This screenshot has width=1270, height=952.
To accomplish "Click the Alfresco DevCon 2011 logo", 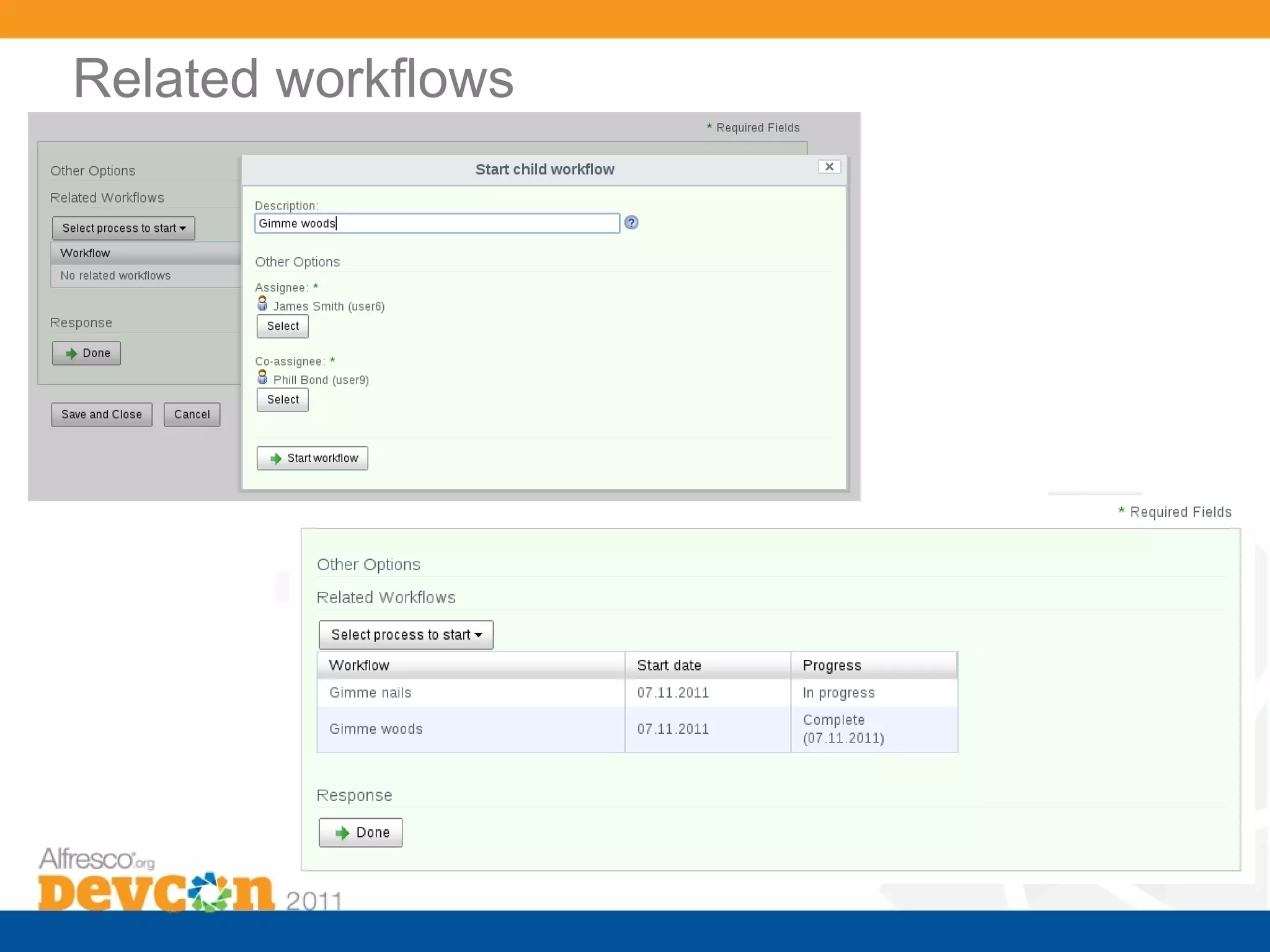I will point(189,880).
